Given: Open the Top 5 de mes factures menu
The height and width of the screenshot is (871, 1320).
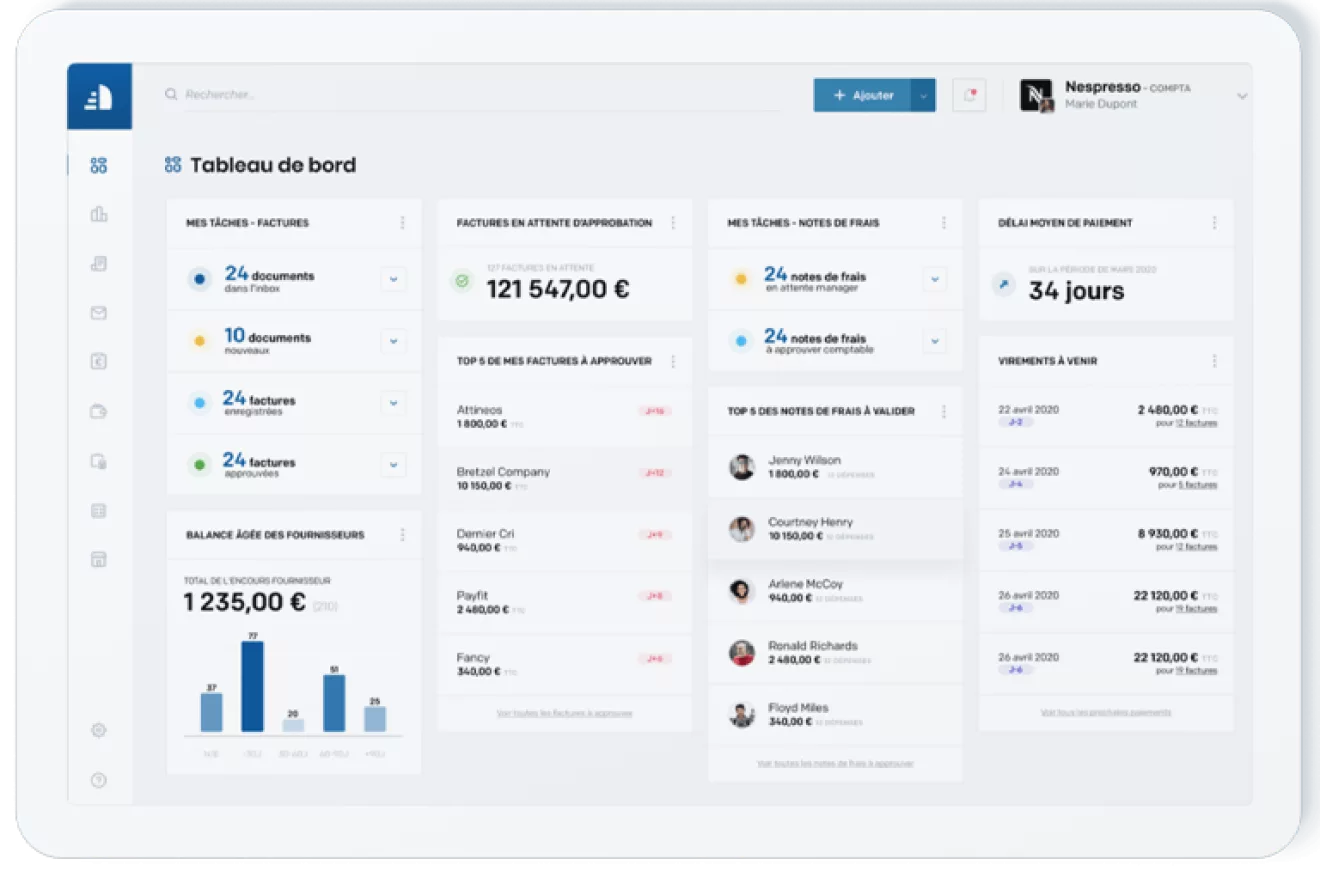Looking at the screenshot, I should pyautogui.click(x=673, y=361).
